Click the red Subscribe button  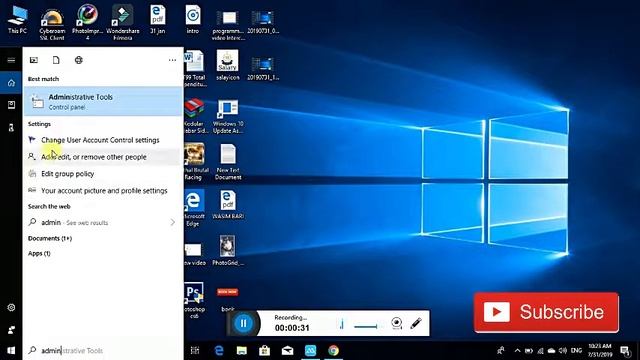[x=546, y=312]
